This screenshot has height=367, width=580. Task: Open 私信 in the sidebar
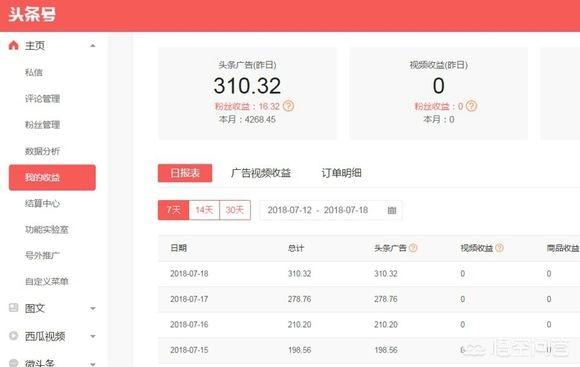click(34, 73)
